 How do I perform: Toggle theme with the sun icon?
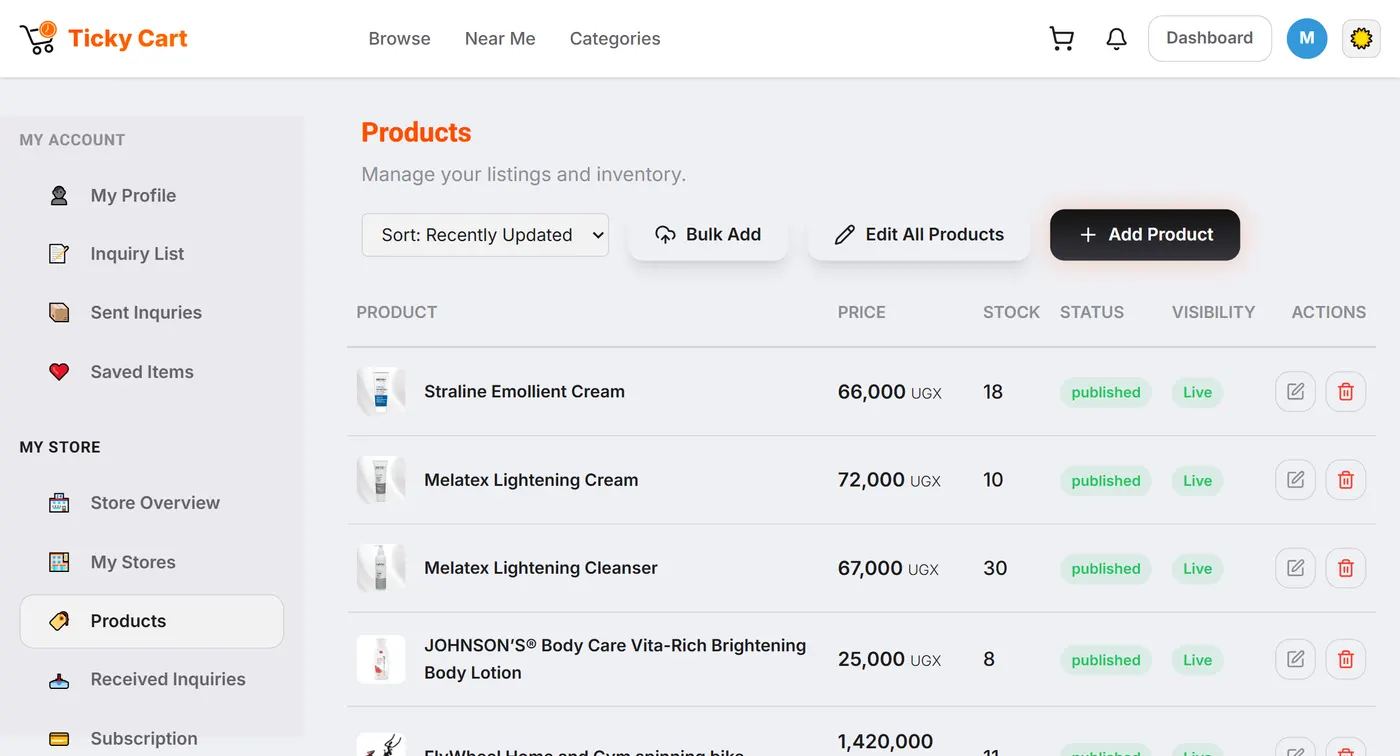pos(1360,39)
